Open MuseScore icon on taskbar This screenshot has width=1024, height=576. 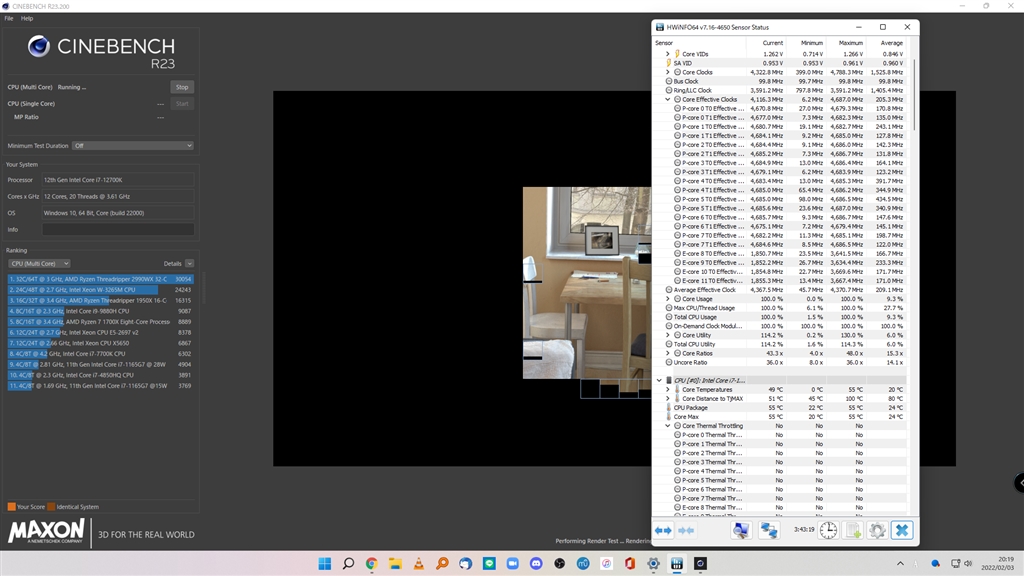pyautogui.click(x=583, y=564)
